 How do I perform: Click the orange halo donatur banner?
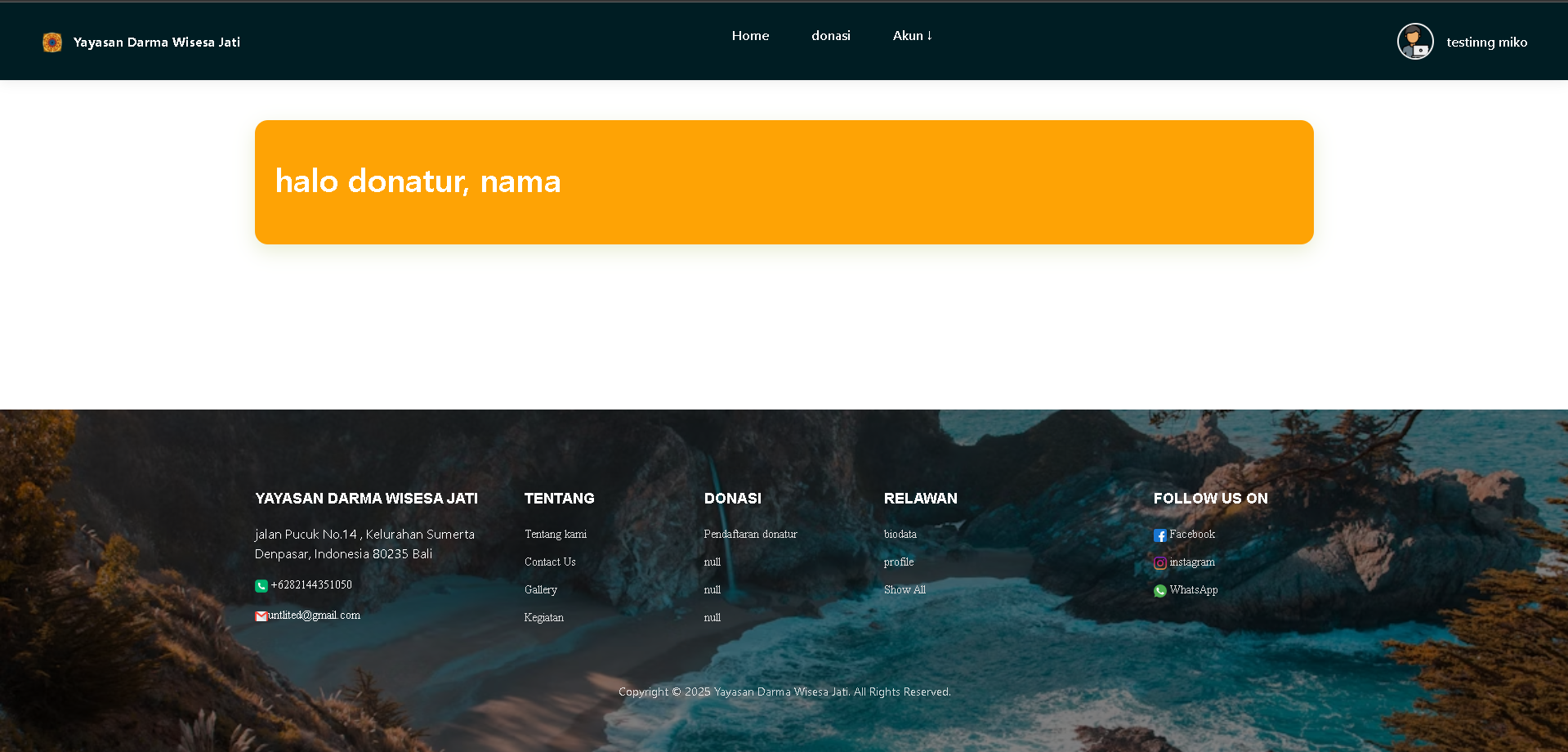pos(783,181)
